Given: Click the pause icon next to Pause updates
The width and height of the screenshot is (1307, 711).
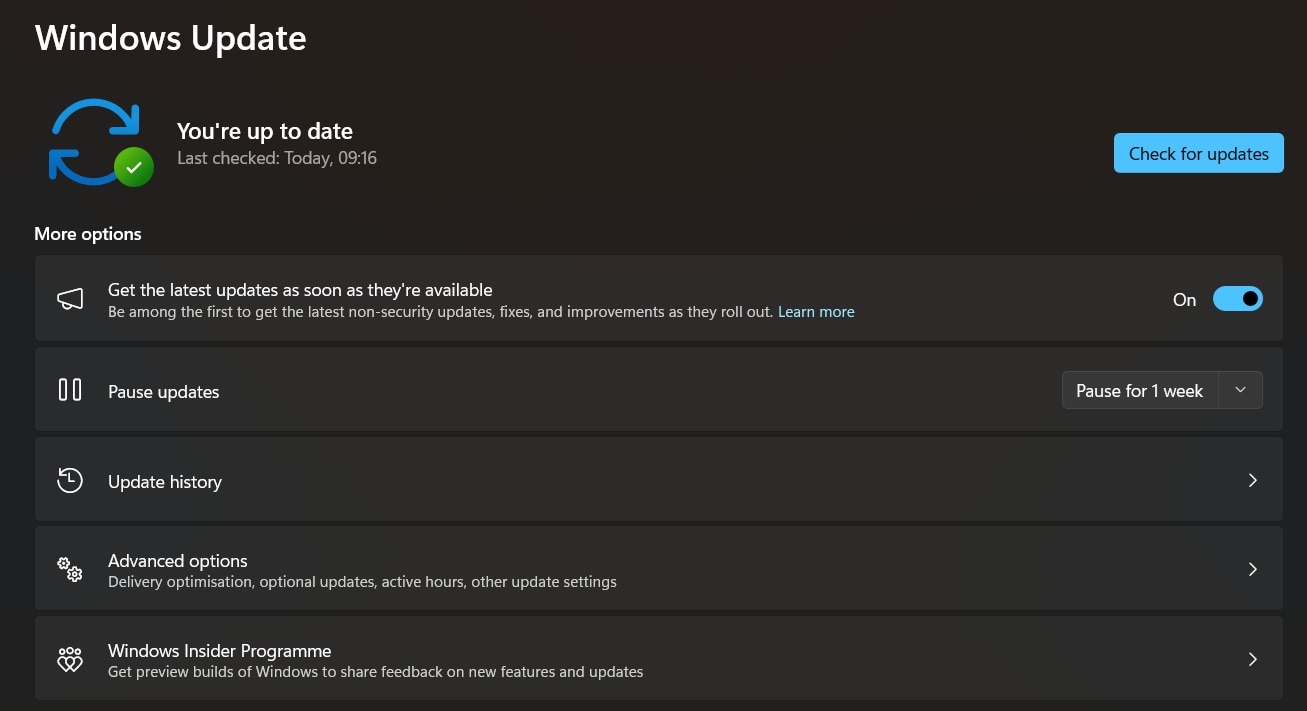Looking at the screenshot, I should tap(70, 389).
